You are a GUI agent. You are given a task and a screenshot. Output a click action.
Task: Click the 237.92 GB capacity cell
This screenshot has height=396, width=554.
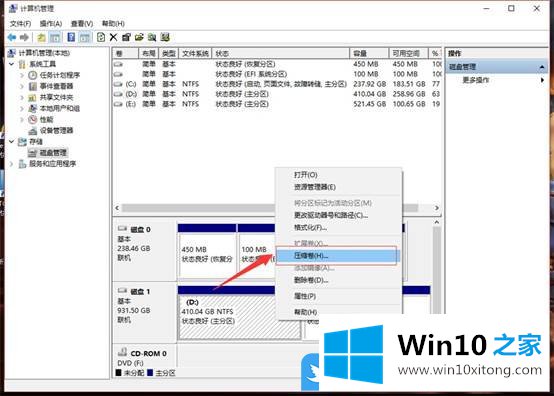point(369,84)
